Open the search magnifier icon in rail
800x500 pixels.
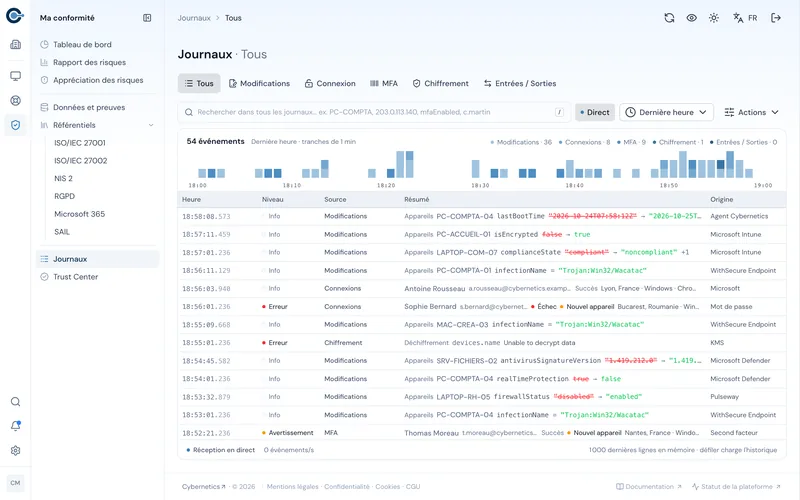15,402
